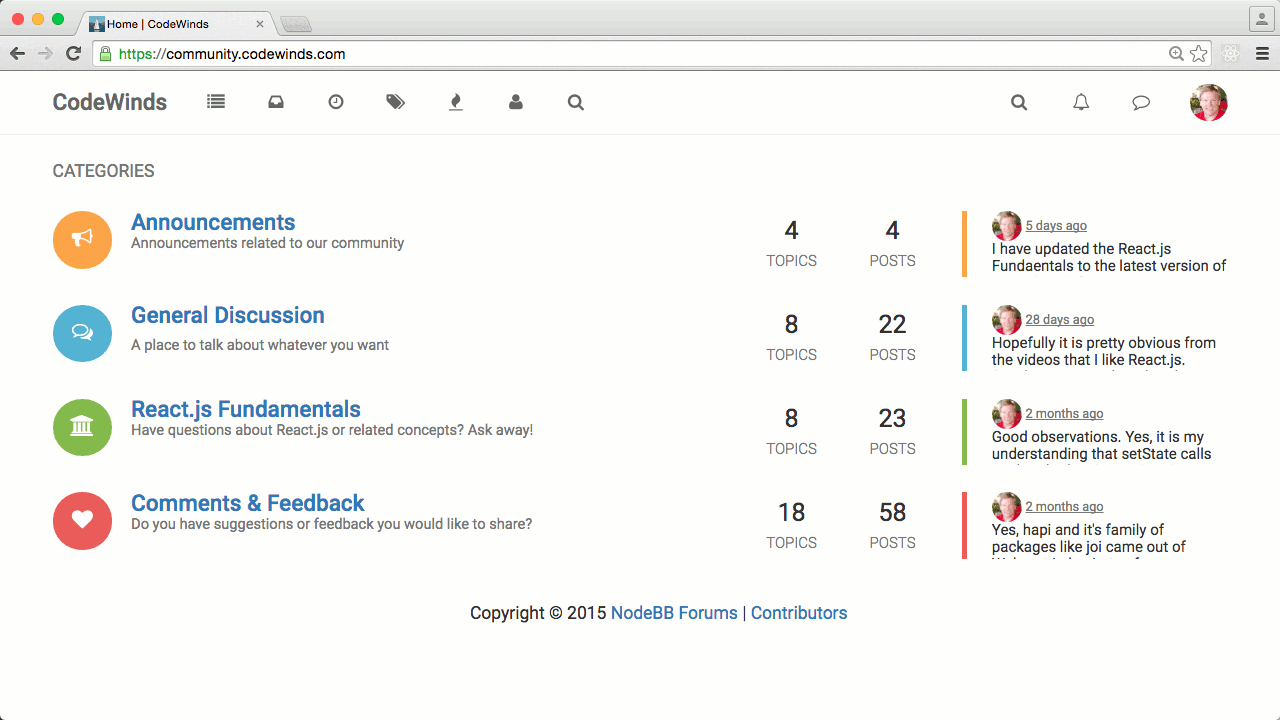The image size is (1280, 720).
Task: Close the 'Home | CodeWinds' tab
Action: pos(260,24)
